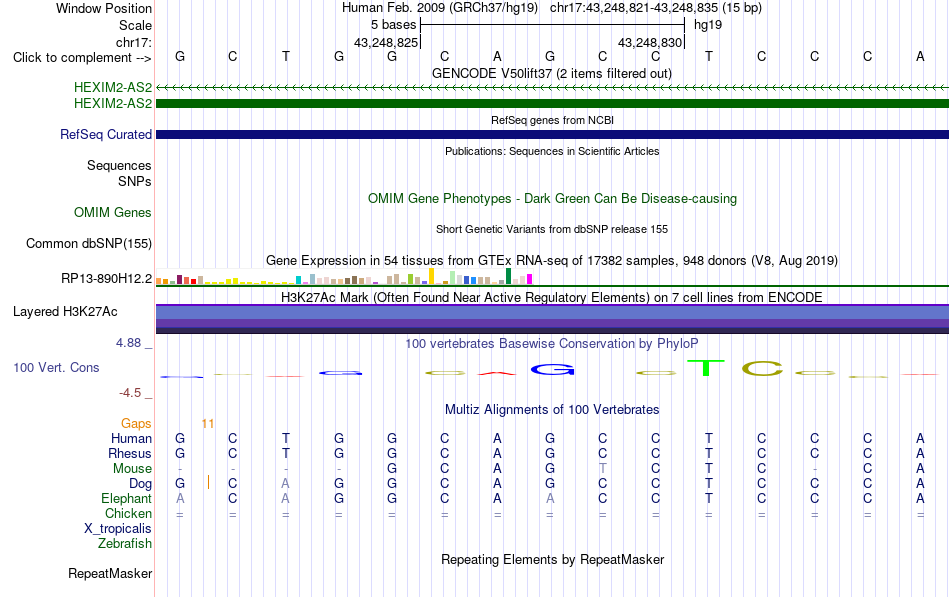Viewport: 950px width, 597px height.
Task: Click the dark green GTEx expression bar
Action: coord(508,276)
